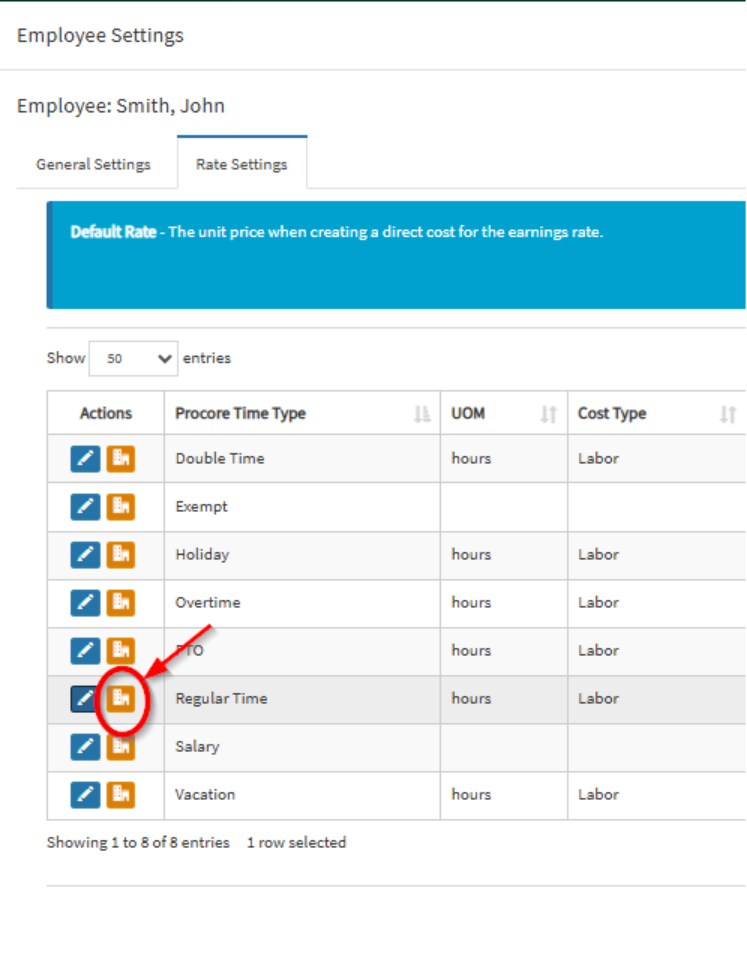Edit the Double Time rate row
Viewport: 747px width, 954px height.
tap(85, 459)
